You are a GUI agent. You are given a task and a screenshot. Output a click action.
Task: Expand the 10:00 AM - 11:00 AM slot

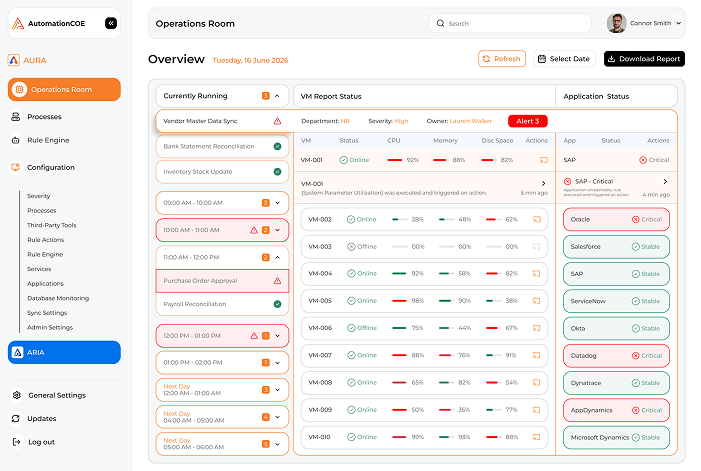[x=278, y=230]
